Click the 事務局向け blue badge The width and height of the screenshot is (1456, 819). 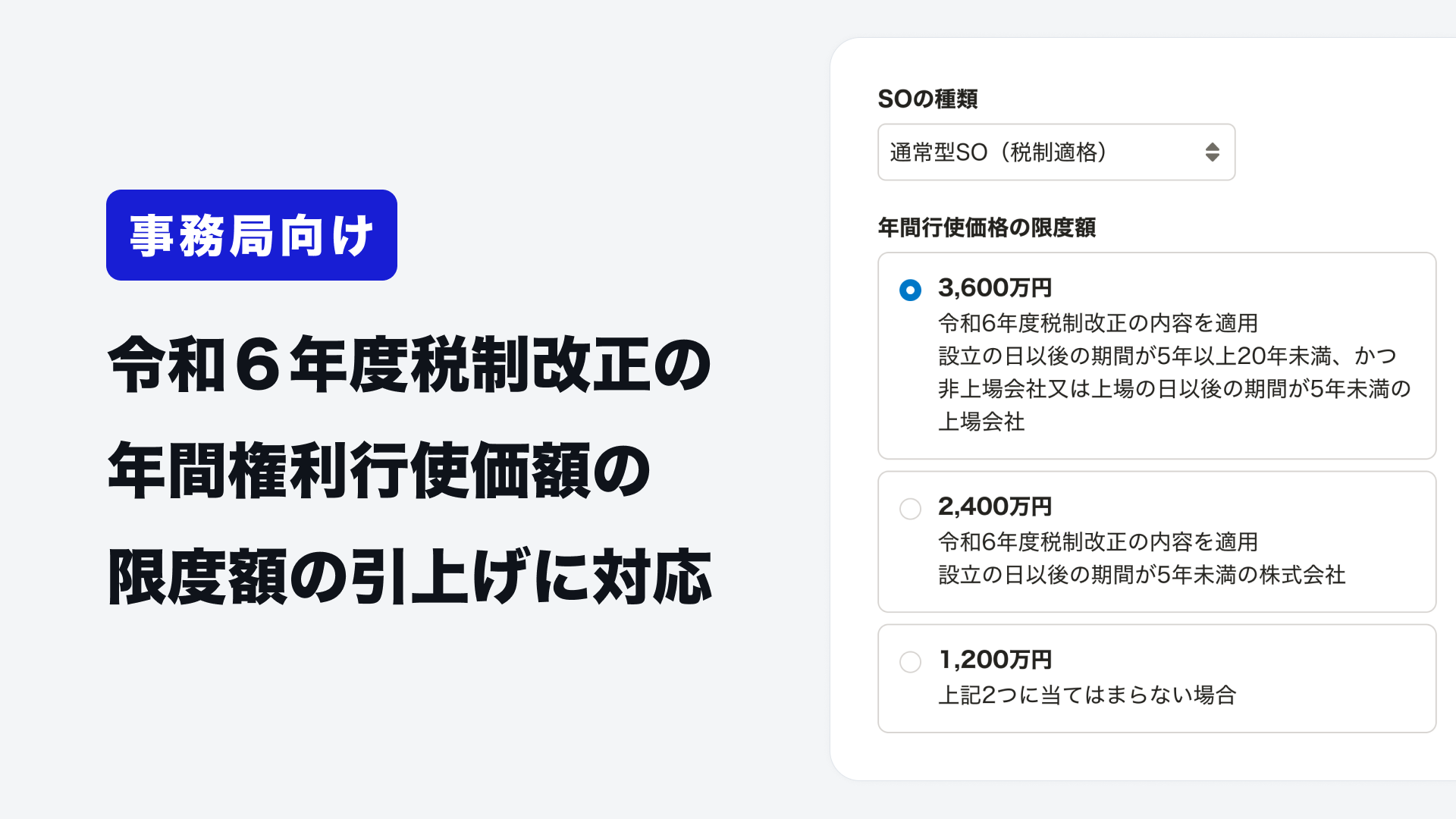coord(252,235)
